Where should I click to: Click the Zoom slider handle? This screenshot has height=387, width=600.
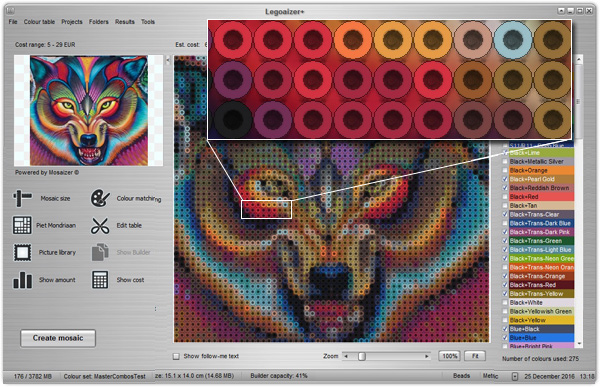coord(362,356)
